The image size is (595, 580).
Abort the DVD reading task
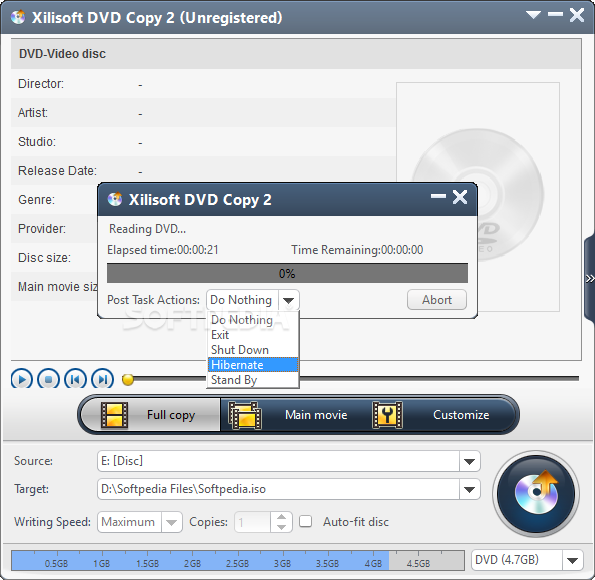pos(437,300)
